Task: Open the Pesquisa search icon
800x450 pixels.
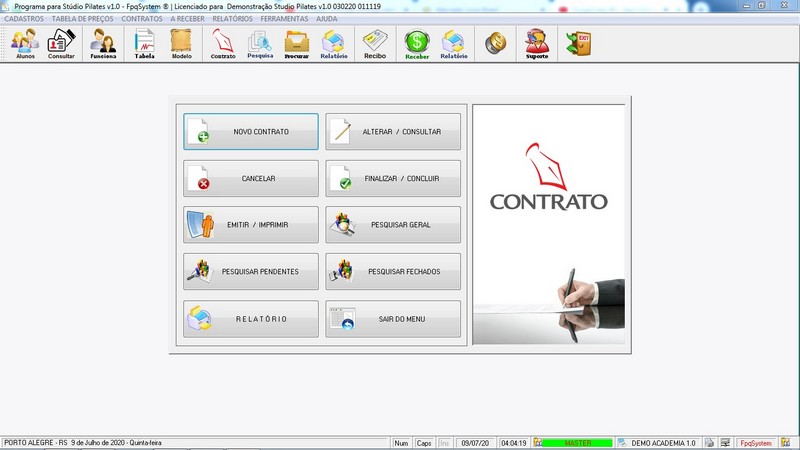Action: [x=260, y=44]
